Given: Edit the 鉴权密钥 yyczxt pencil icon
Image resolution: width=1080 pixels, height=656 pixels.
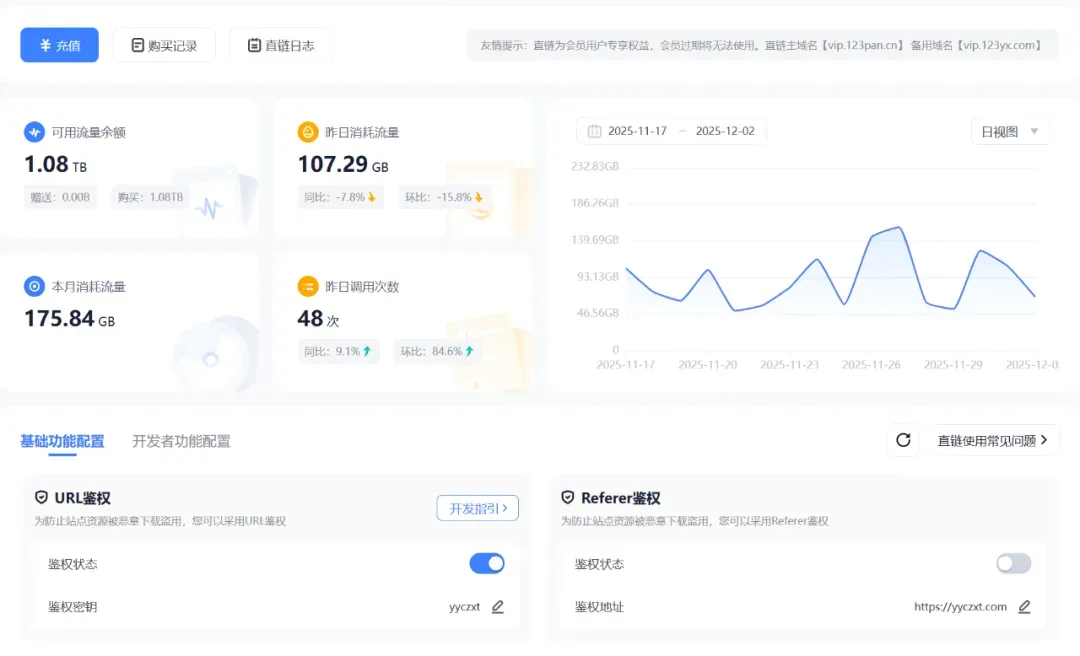Looking at the screenshot, I should point(497,607).
